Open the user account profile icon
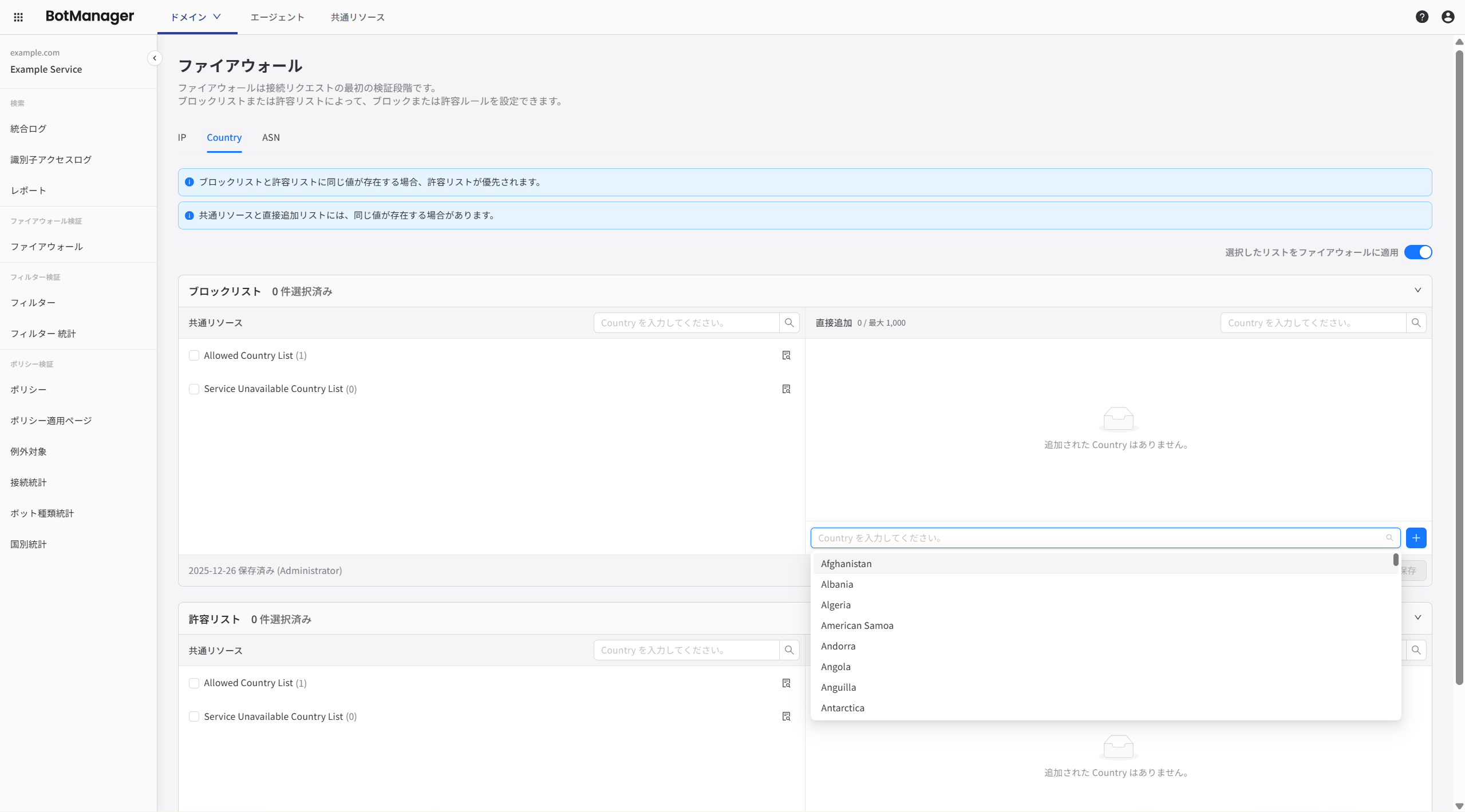The width and height of the screenshot is (1465, 812). point(1448,17)
